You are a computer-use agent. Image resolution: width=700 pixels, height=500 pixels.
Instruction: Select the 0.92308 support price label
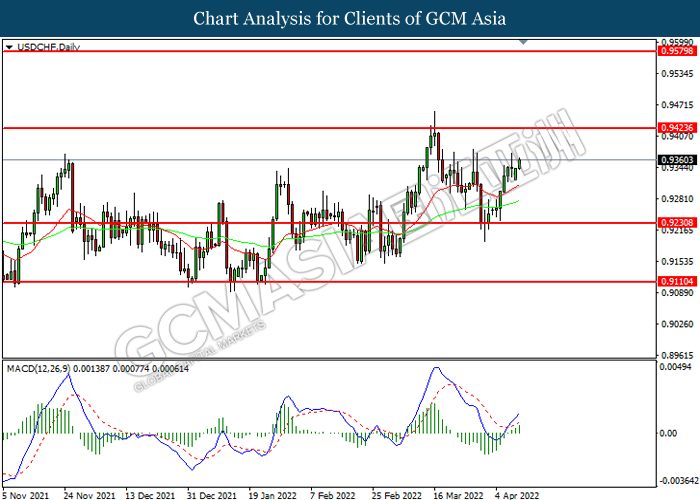coord(677,223)
